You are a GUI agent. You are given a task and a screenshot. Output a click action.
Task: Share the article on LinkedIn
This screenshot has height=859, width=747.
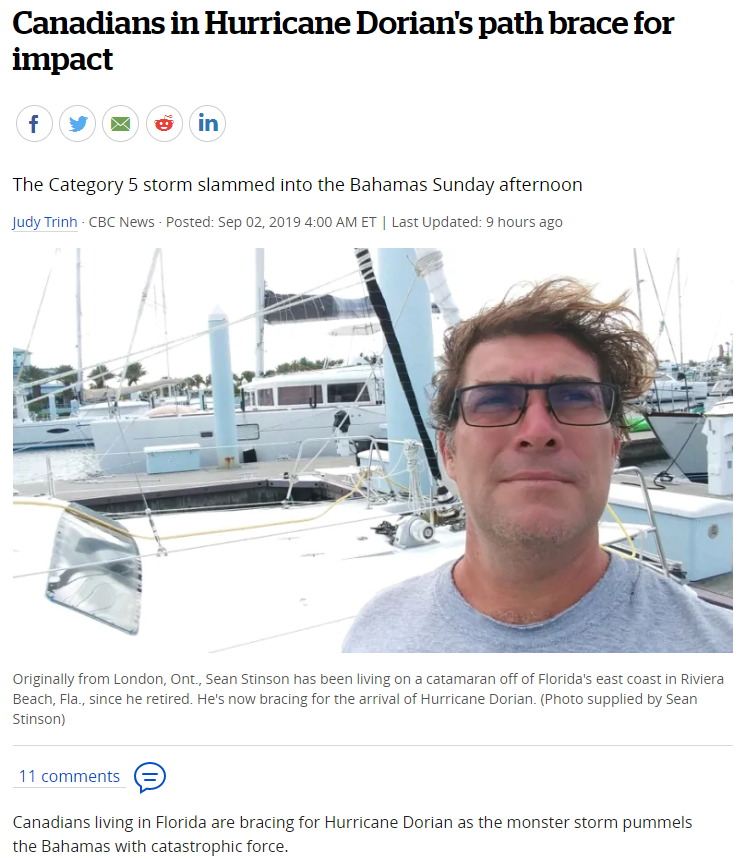point(208,124)
